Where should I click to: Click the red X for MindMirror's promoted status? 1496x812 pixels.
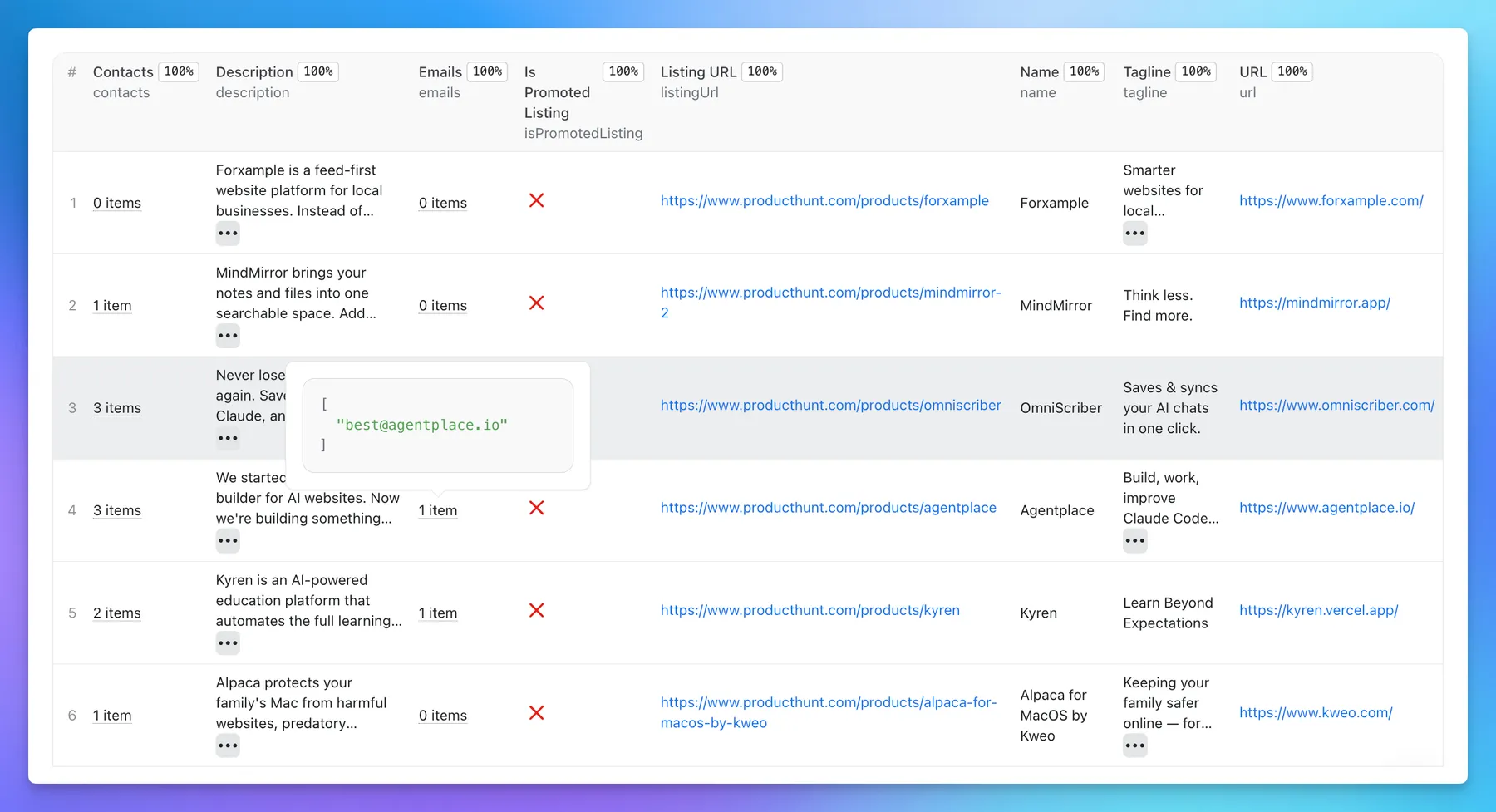click(x=537, y=303)
